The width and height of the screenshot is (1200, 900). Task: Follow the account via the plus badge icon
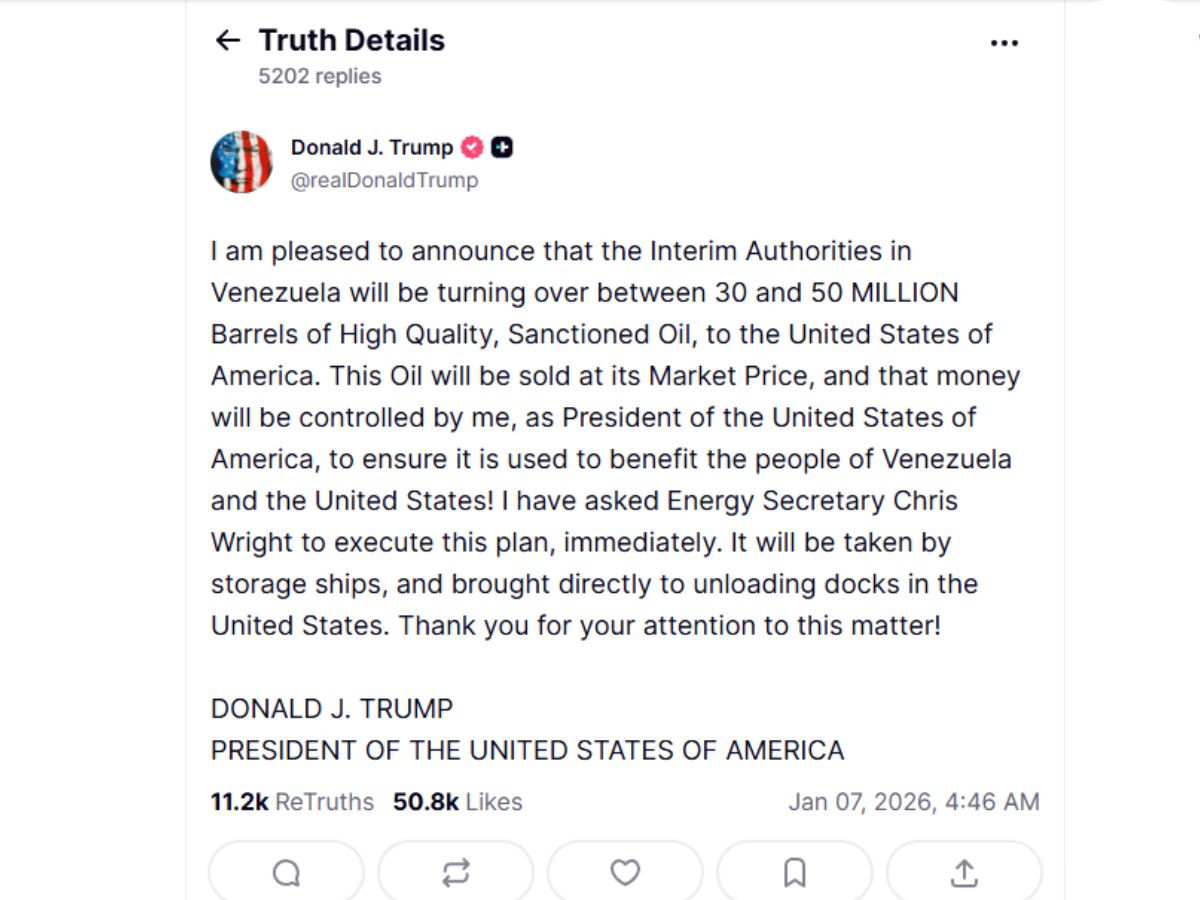[x=504, y=146]
